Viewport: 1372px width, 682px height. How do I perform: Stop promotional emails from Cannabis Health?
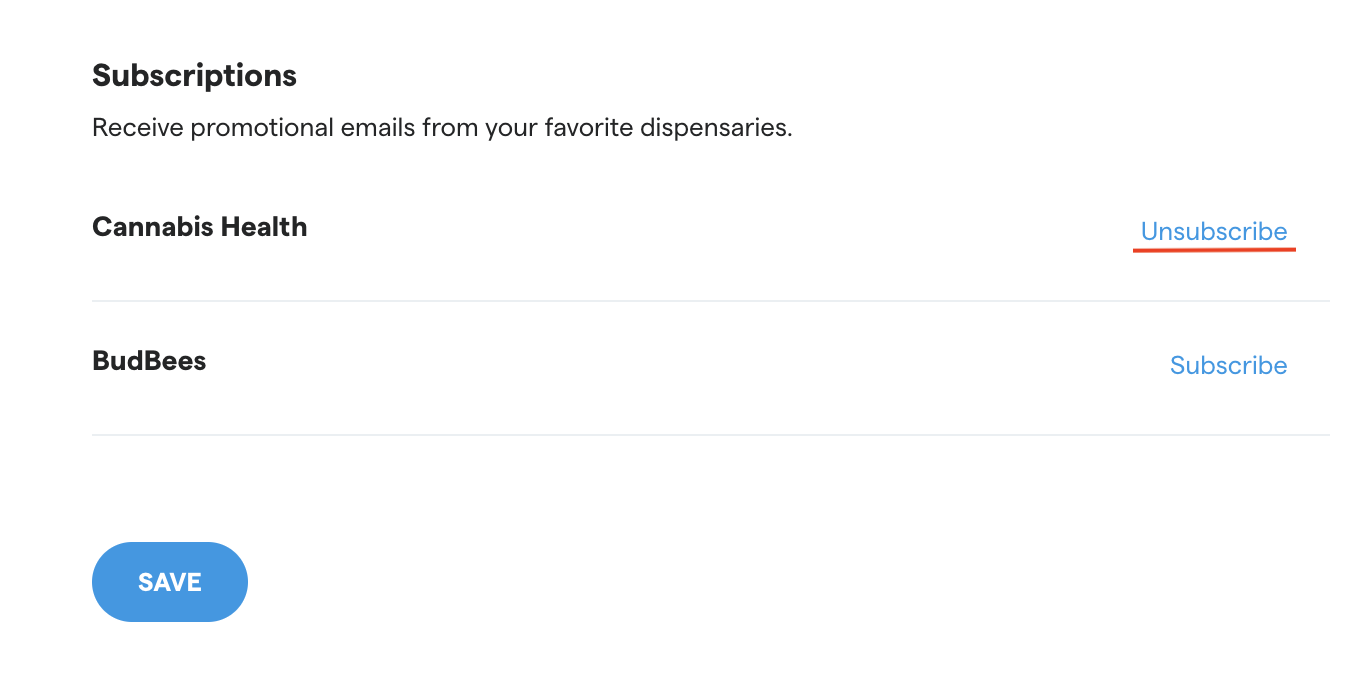(1213, 231)
